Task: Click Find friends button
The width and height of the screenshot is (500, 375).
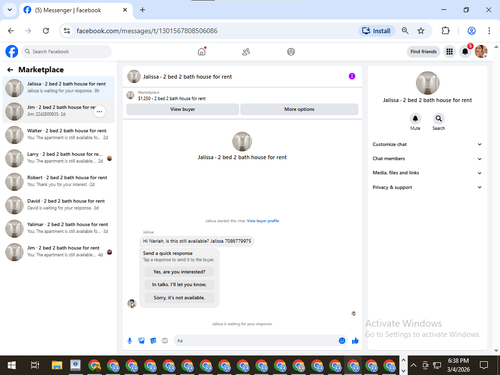Action: [x=423, y=52]
